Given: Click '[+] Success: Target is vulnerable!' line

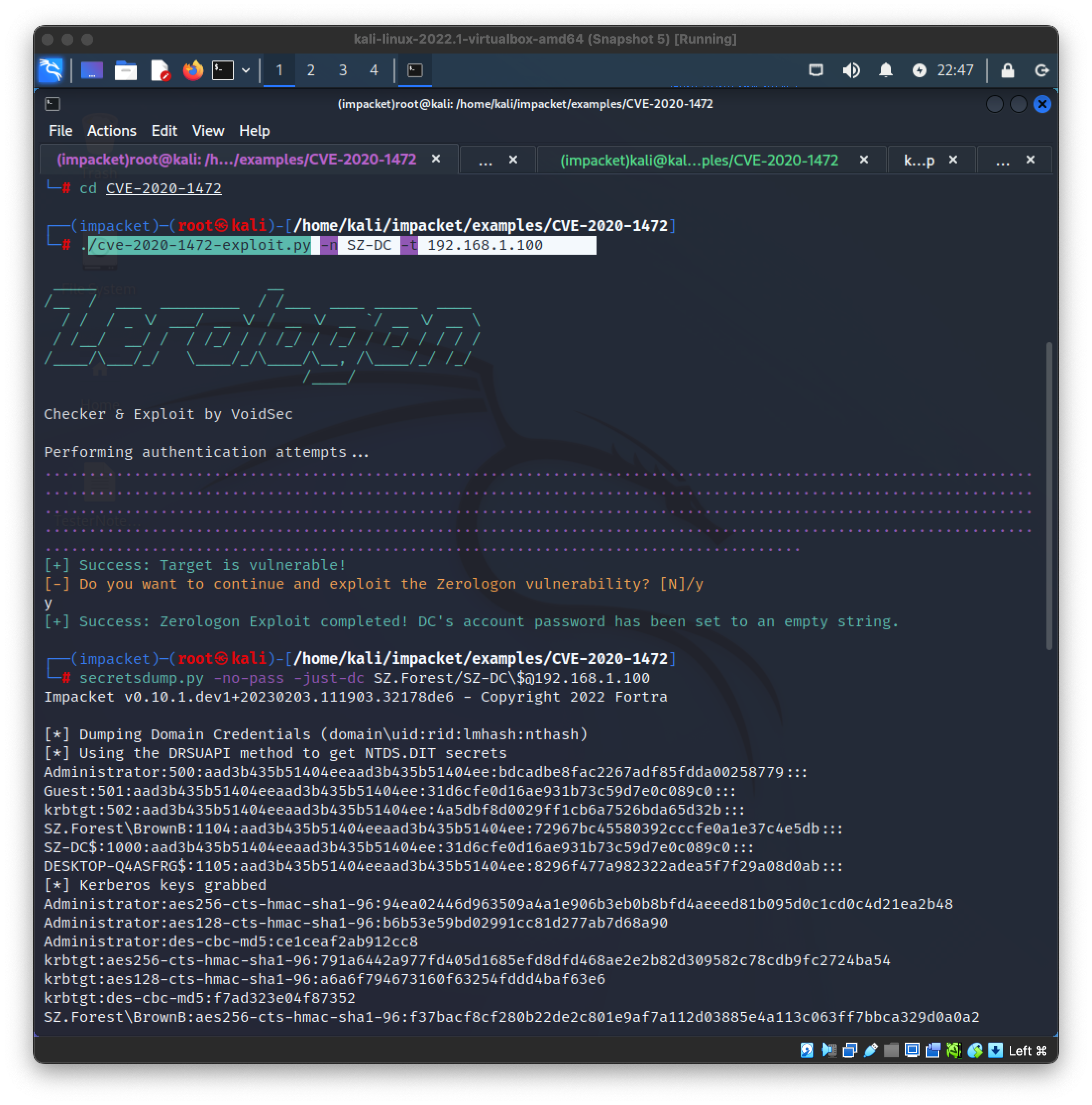Looking at the screenshot, I should coord(195,564).
